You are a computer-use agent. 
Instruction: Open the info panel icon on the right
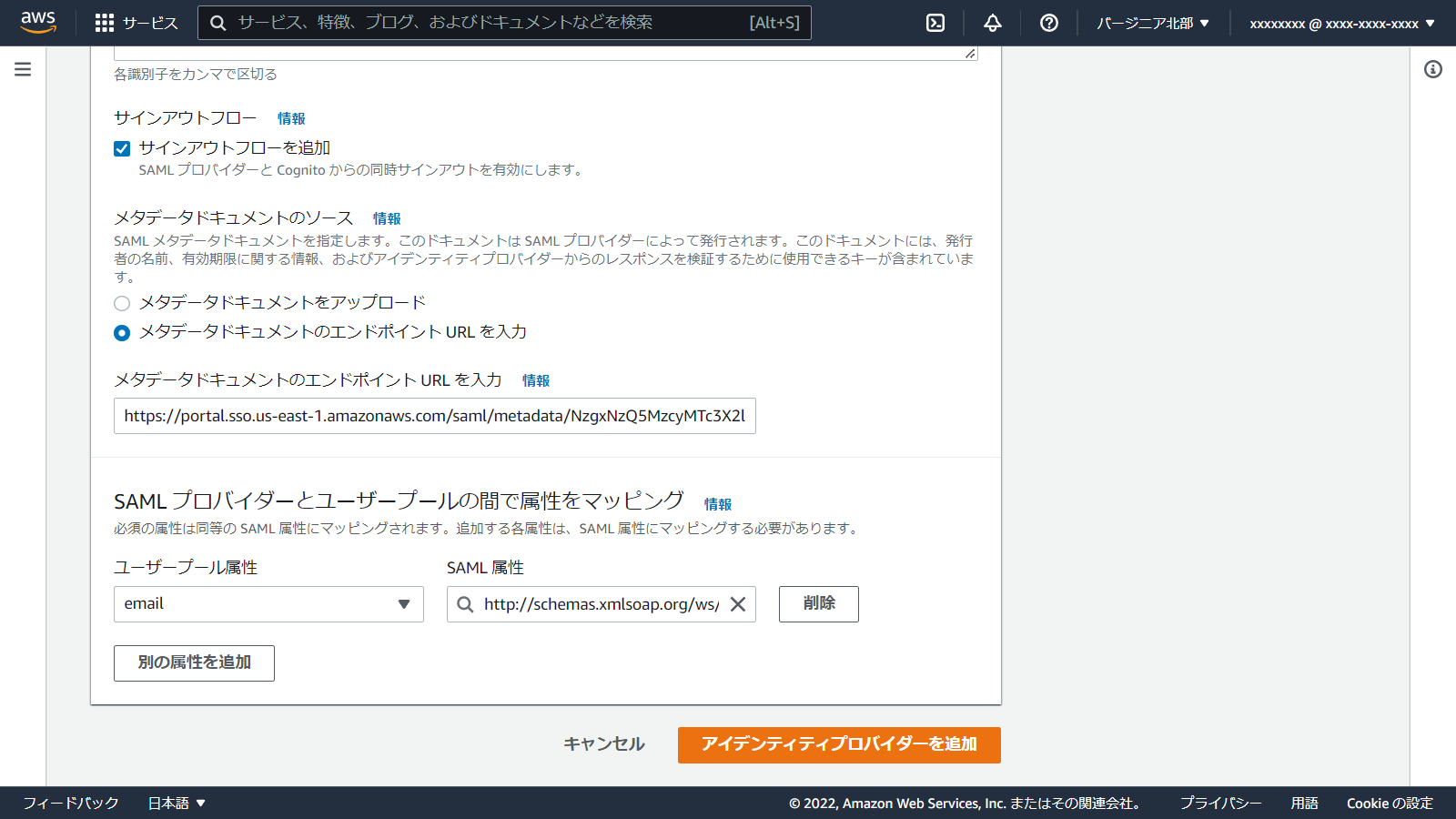tap(1435, 69)
